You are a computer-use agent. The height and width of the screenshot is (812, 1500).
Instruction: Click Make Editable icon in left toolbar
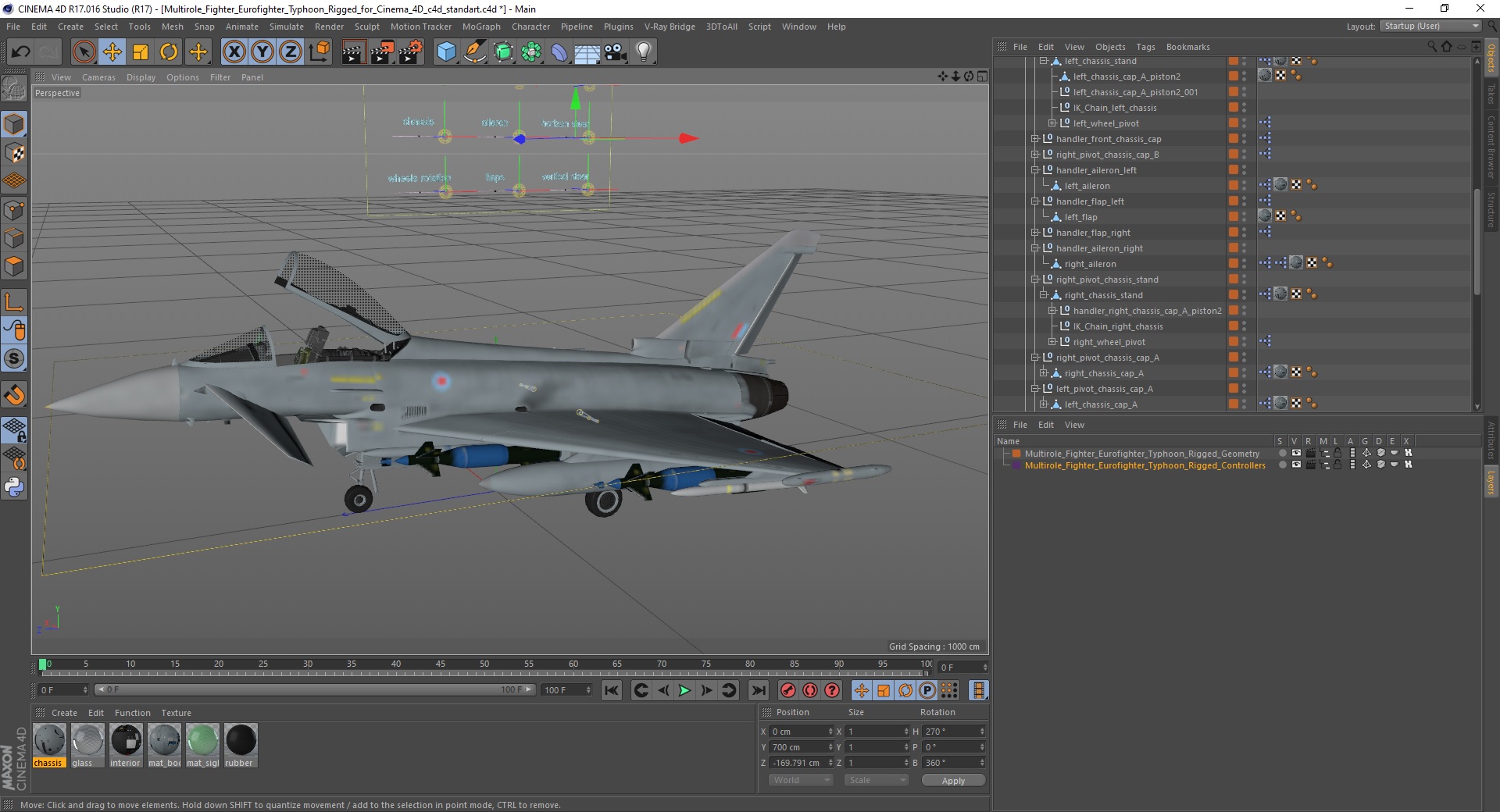pos(14,90)
